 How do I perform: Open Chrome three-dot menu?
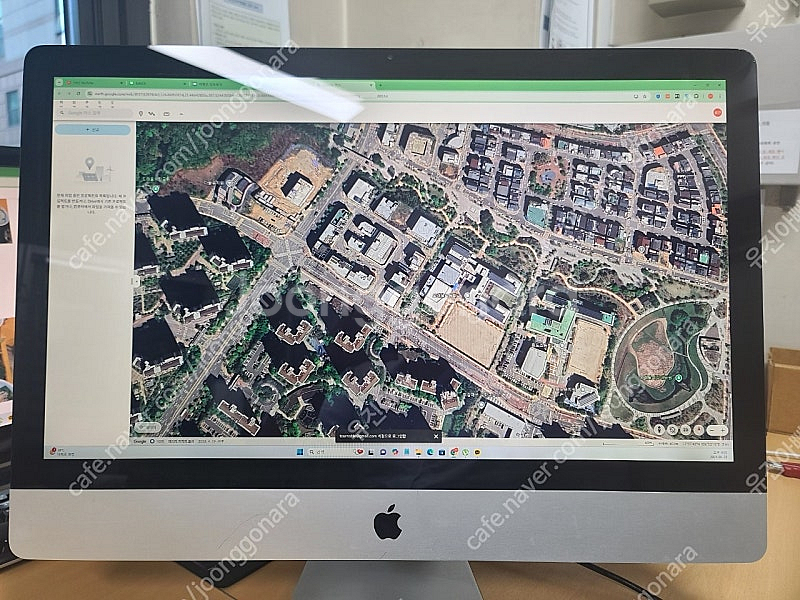point(720,96)
